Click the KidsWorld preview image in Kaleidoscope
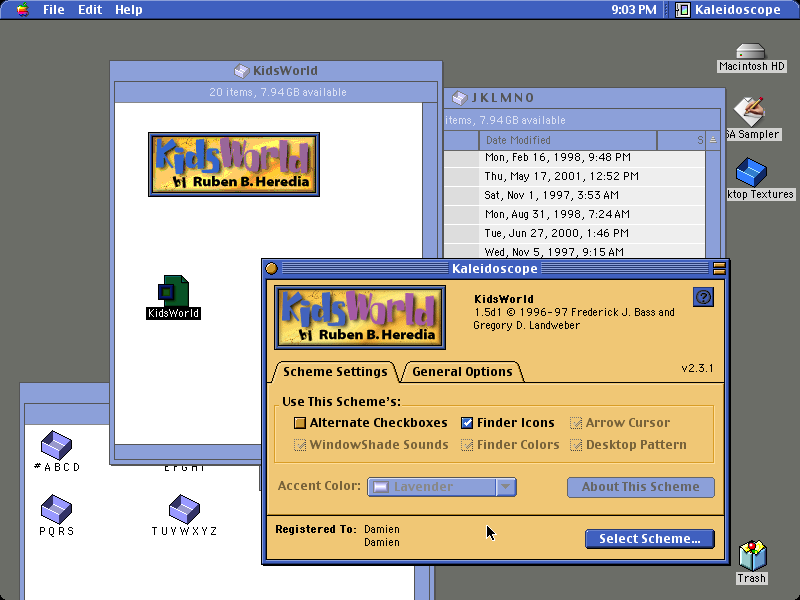The width and height of the screenshot is (800, 600). [x=360, y=317]
